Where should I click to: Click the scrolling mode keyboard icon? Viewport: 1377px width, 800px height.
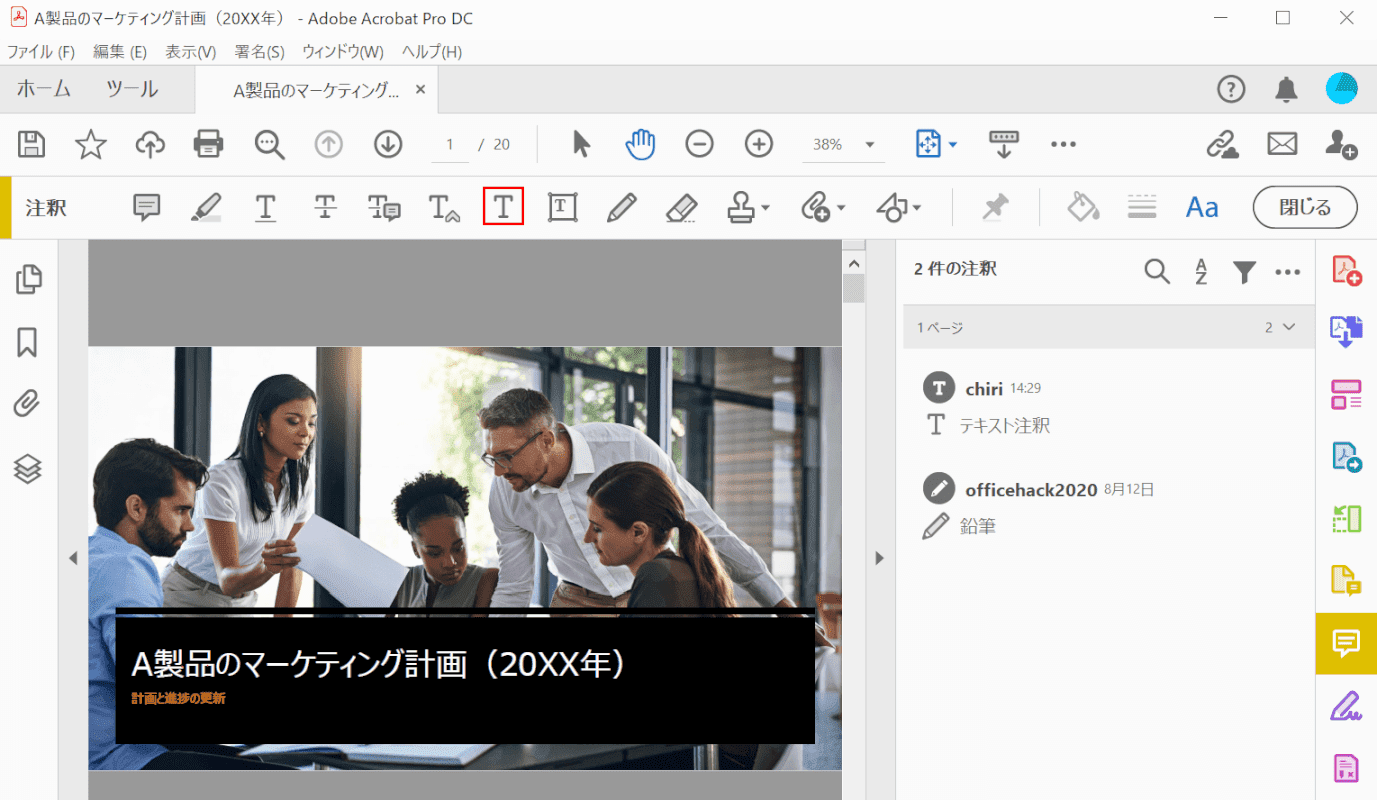point(1003,144)
